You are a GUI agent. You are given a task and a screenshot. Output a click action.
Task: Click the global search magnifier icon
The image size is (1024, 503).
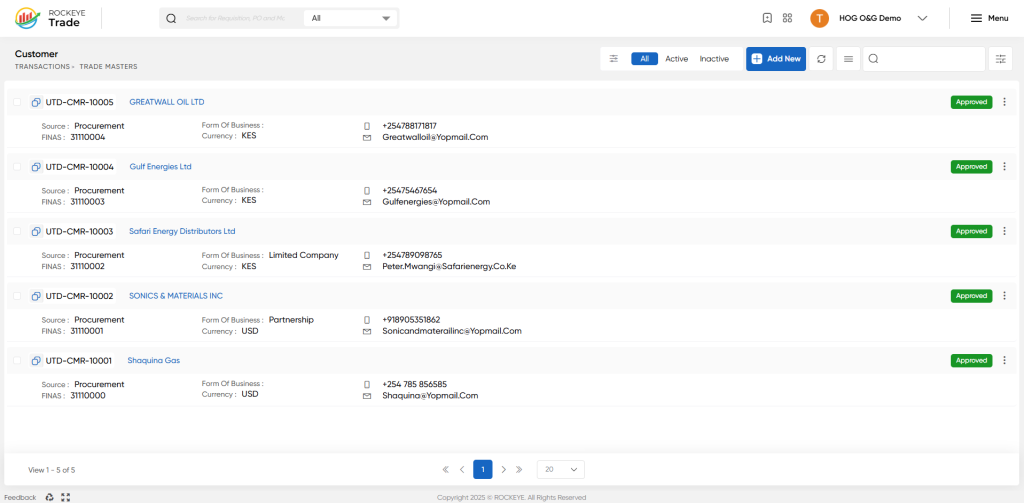coord(171,18)
